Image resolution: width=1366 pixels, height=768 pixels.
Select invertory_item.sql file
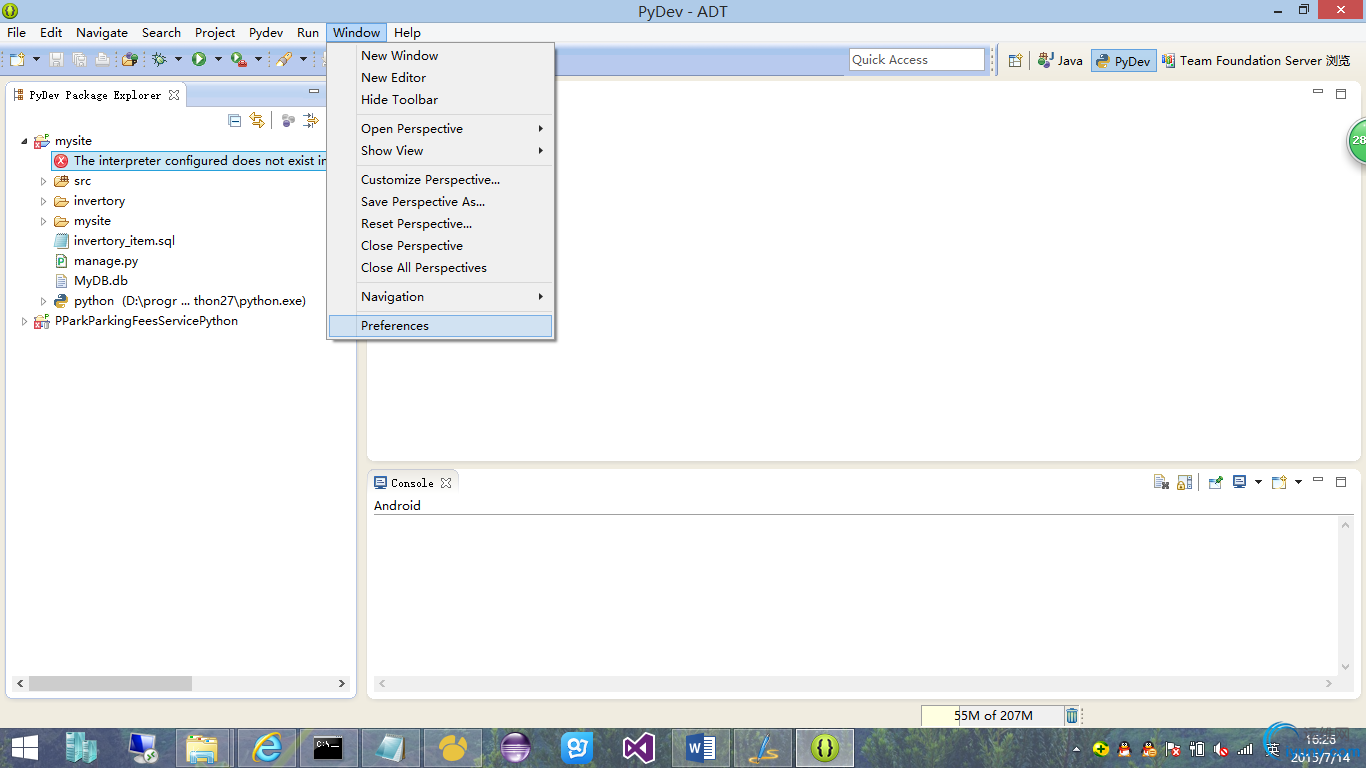tap(124, 241)
